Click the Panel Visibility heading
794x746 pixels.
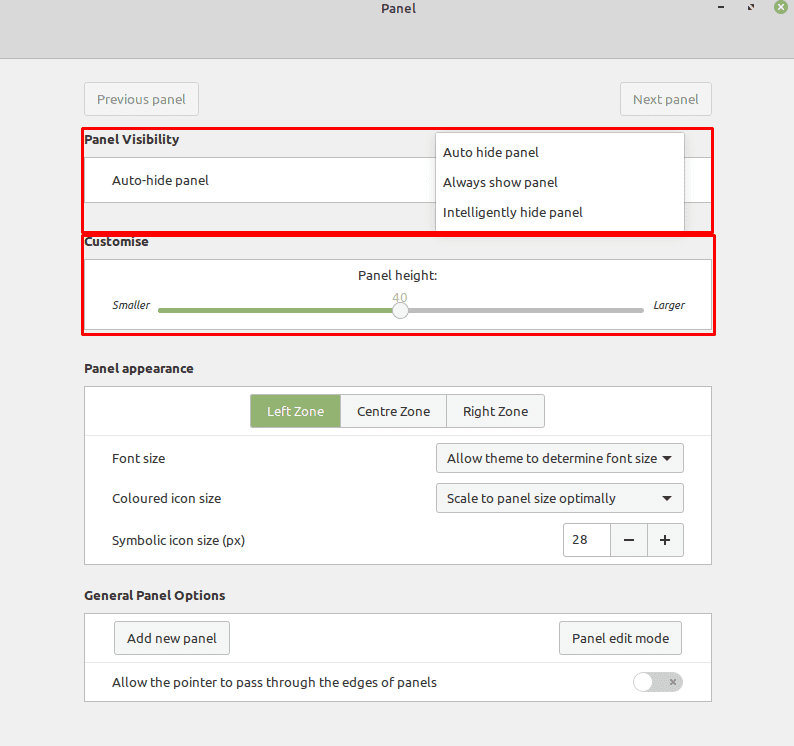(132, 139)
